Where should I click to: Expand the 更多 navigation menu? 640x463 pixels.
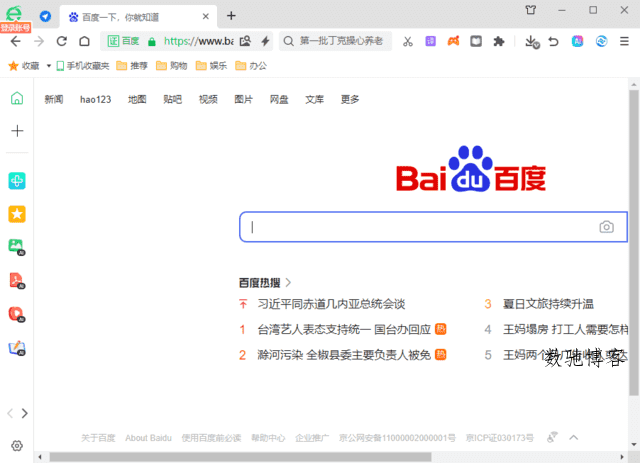[350, 99]
